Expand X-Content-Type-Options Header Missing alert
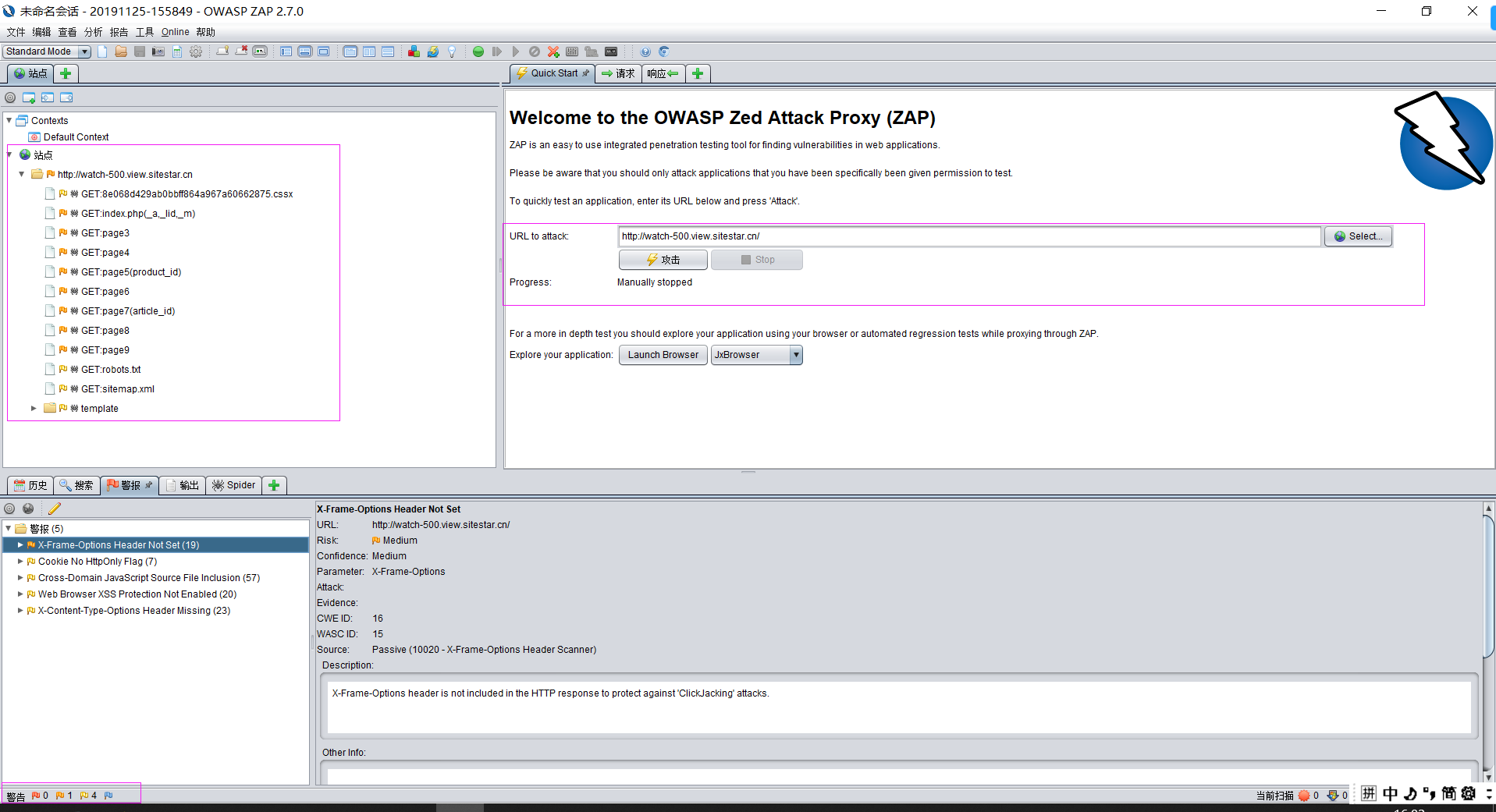This screenshot has width=1496, height=812. tap(20, 610)
